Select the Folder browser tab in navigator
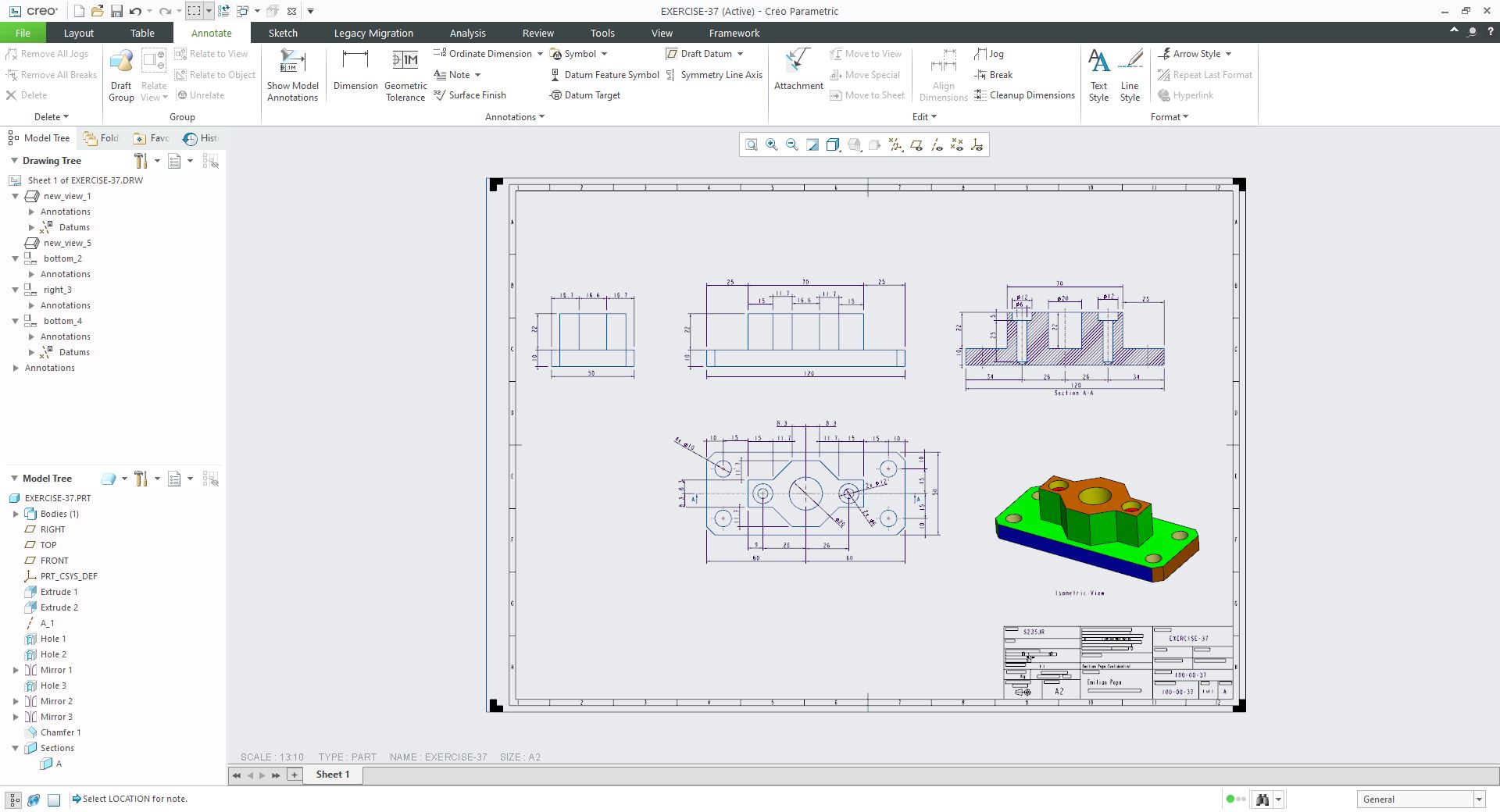This screenshot has width=1500, height=812. 102,138
